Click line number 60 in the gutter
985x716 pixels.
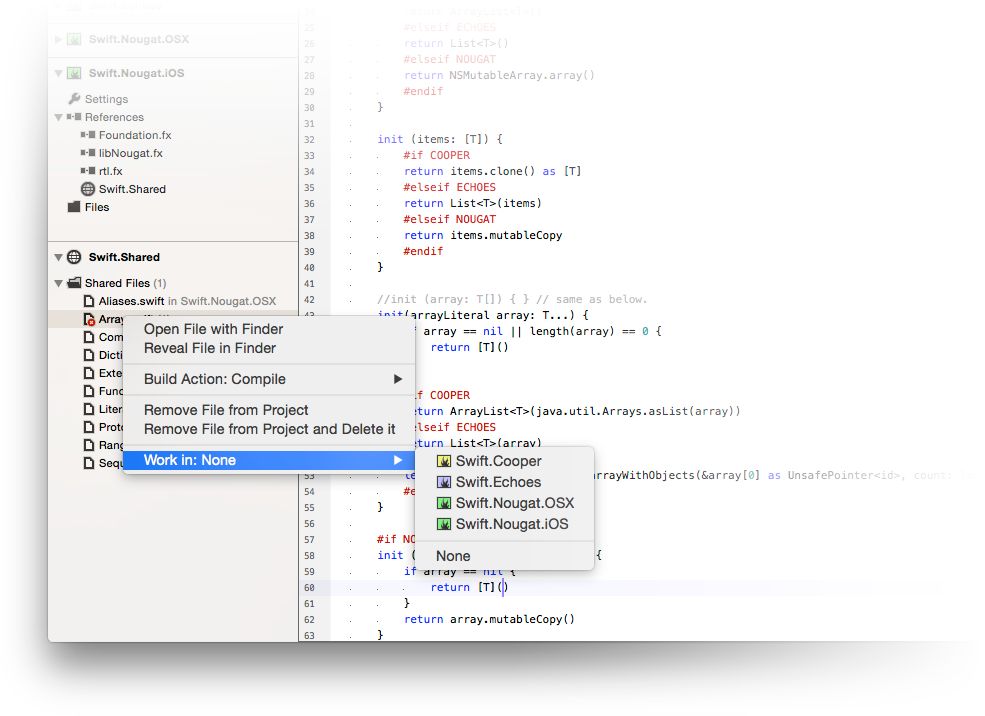coord(309,588)
